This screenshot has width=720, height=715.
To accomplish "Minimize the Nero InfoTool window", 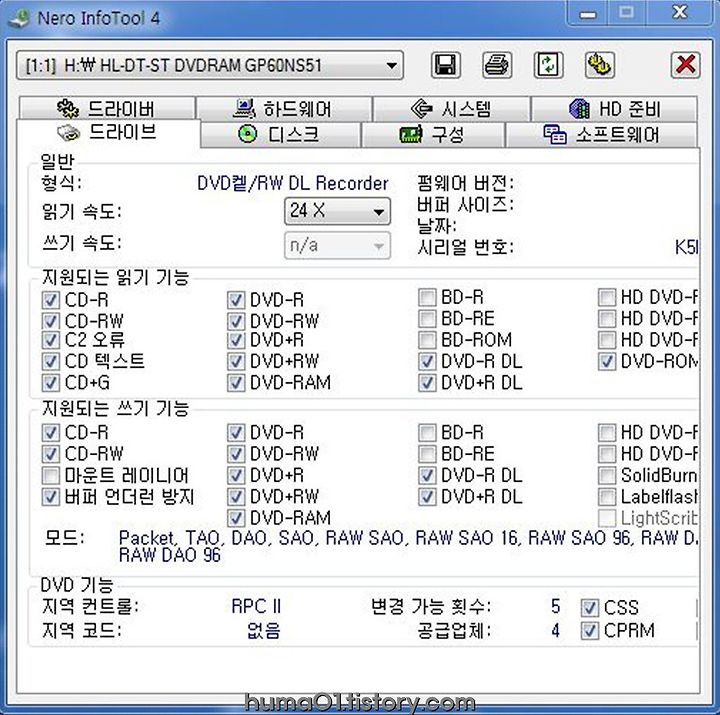I will pyautogui.click(x=587, y=13).
